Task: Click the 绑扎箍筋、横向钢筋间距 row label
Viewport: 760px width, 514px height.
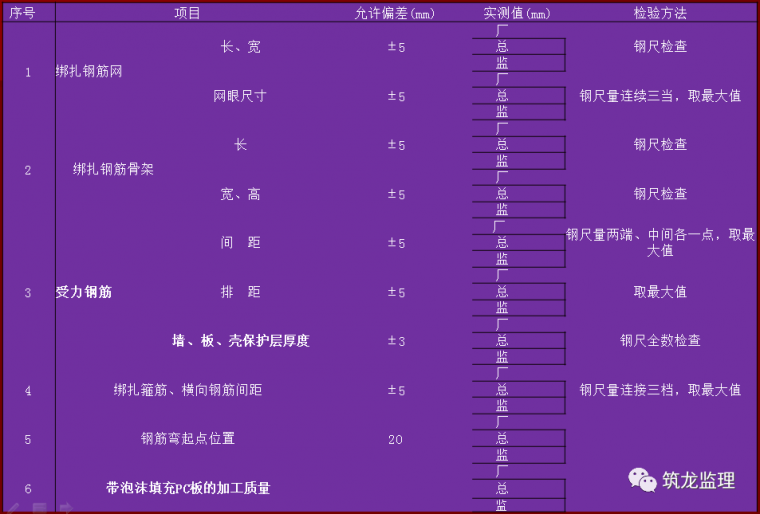Action: pyautogui.click(x=187, y=390)
